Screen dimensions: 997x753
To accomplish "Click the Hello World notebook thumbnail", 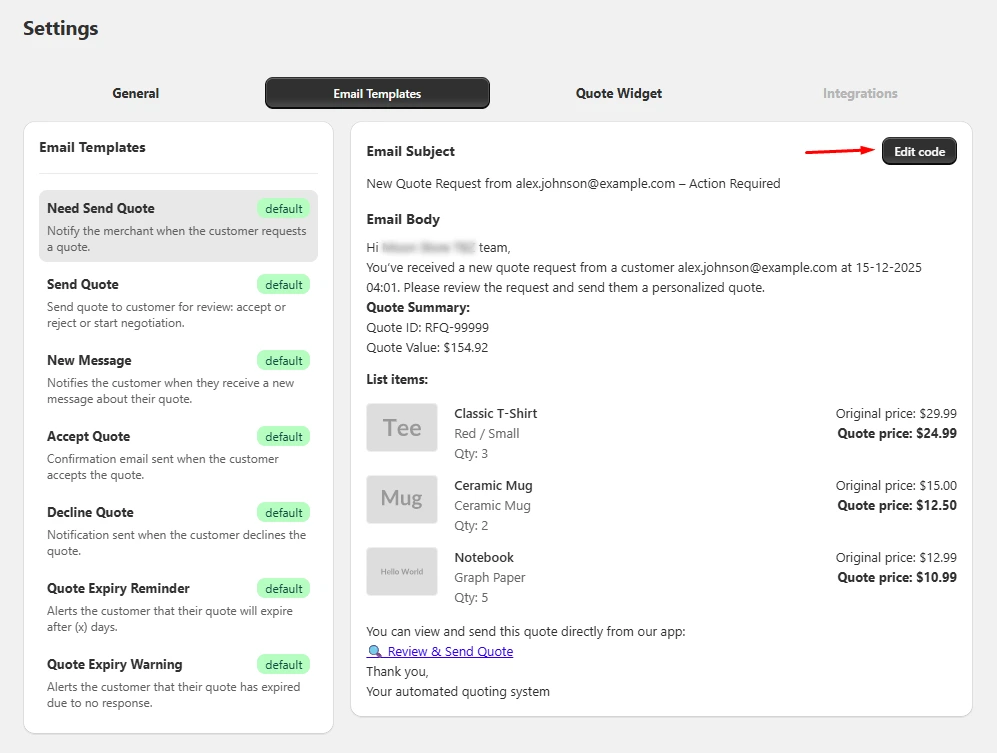I will [401, 569].
